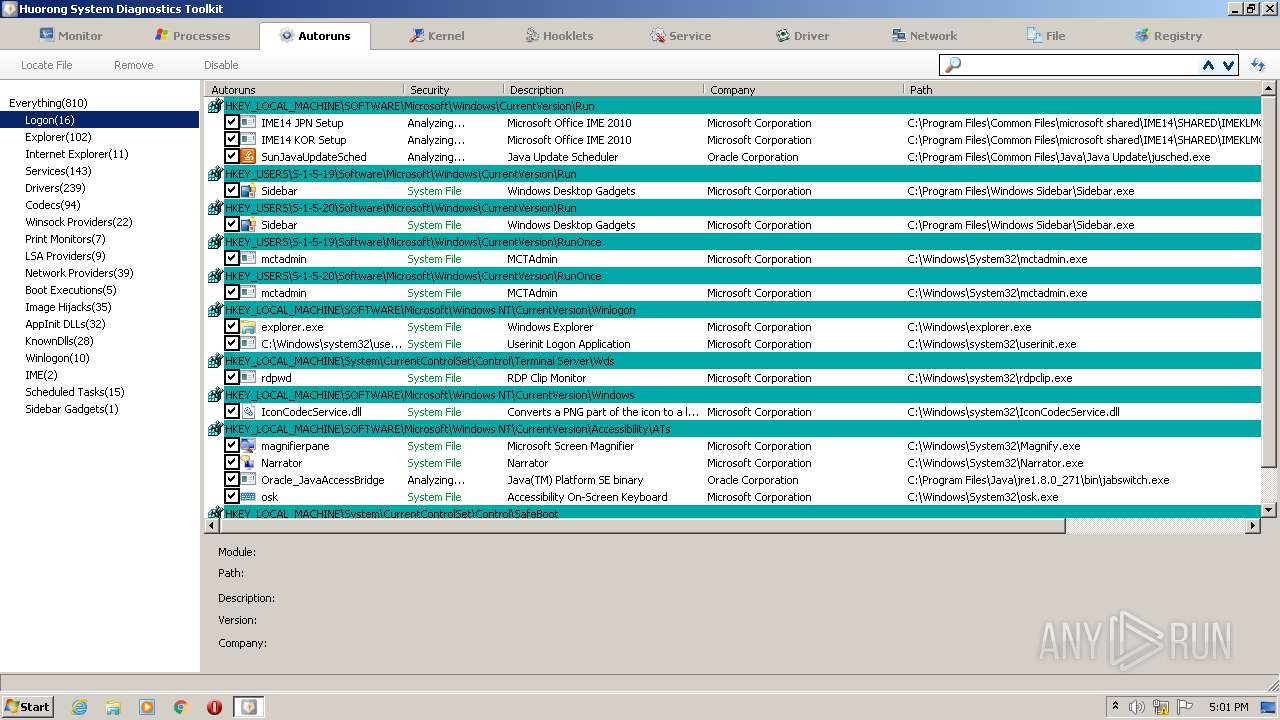Sort by the Autoruns column header
Image resolution: width=1280 pixels, height=720 pixels.
click(x=305, y=90)
